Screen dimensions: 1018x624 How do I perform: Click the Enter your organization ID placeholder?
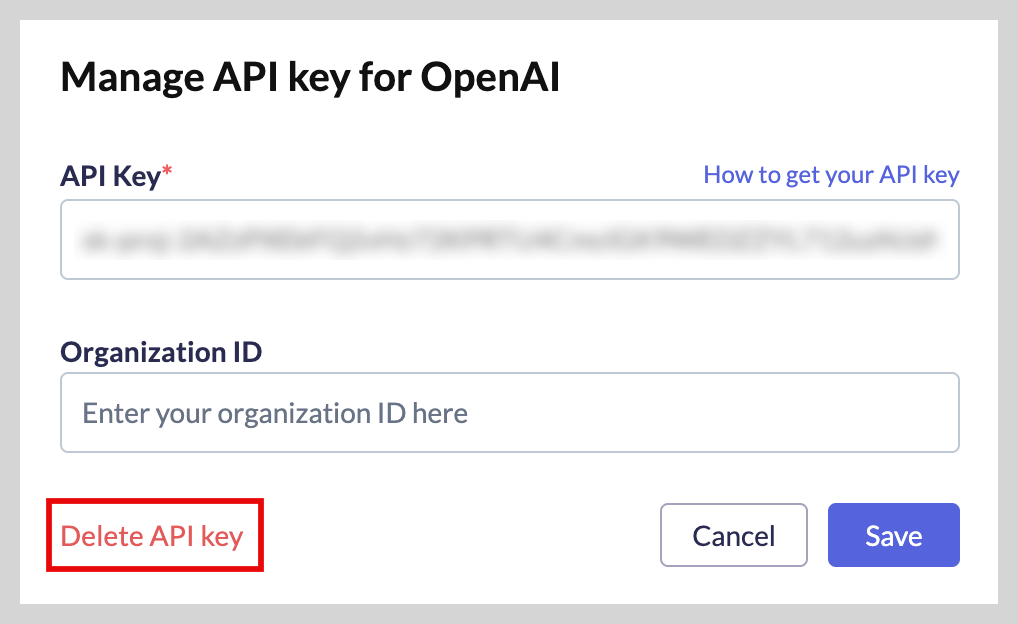click(275, 414)
